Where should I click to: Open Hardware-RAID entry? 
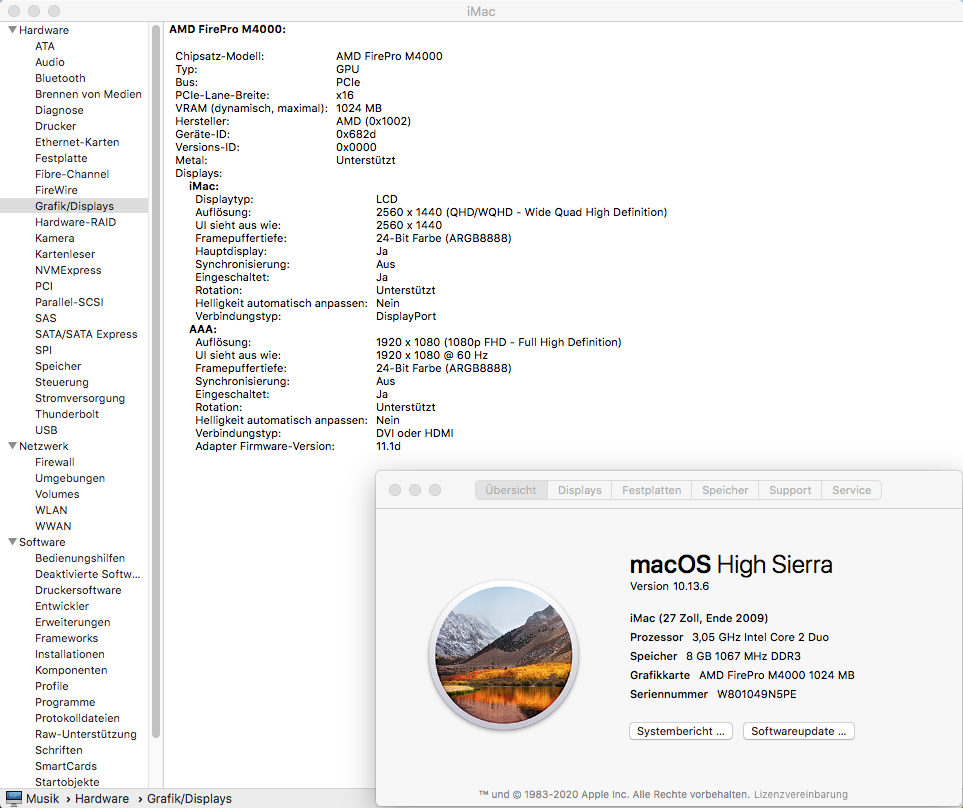[x=76, y=222]
